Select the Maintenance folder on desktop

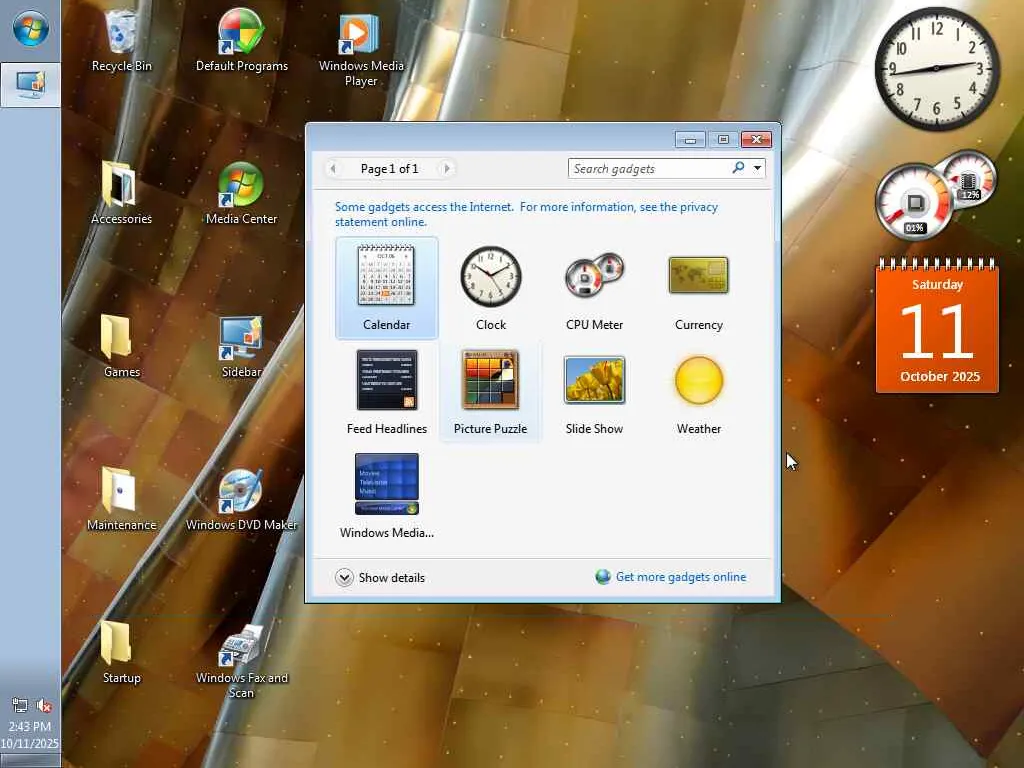click(121, 499)
